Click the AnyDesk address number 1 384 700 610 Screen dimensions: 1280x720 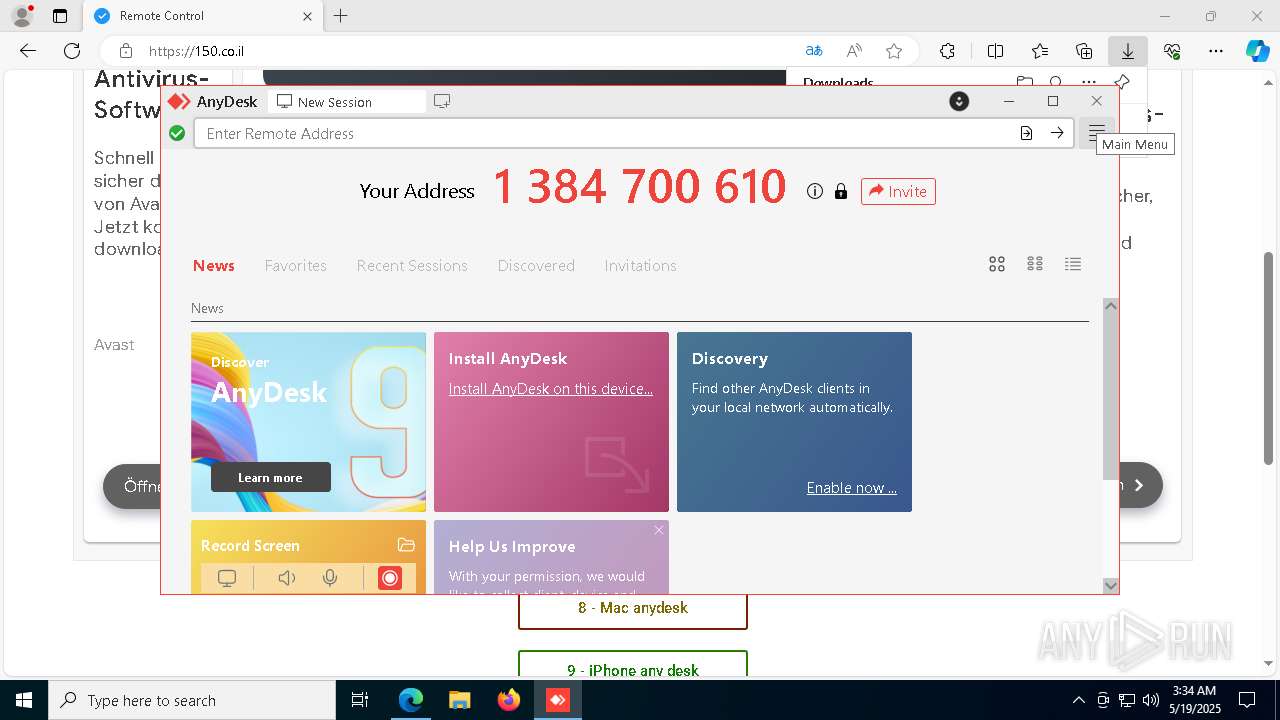coord(640,187)
